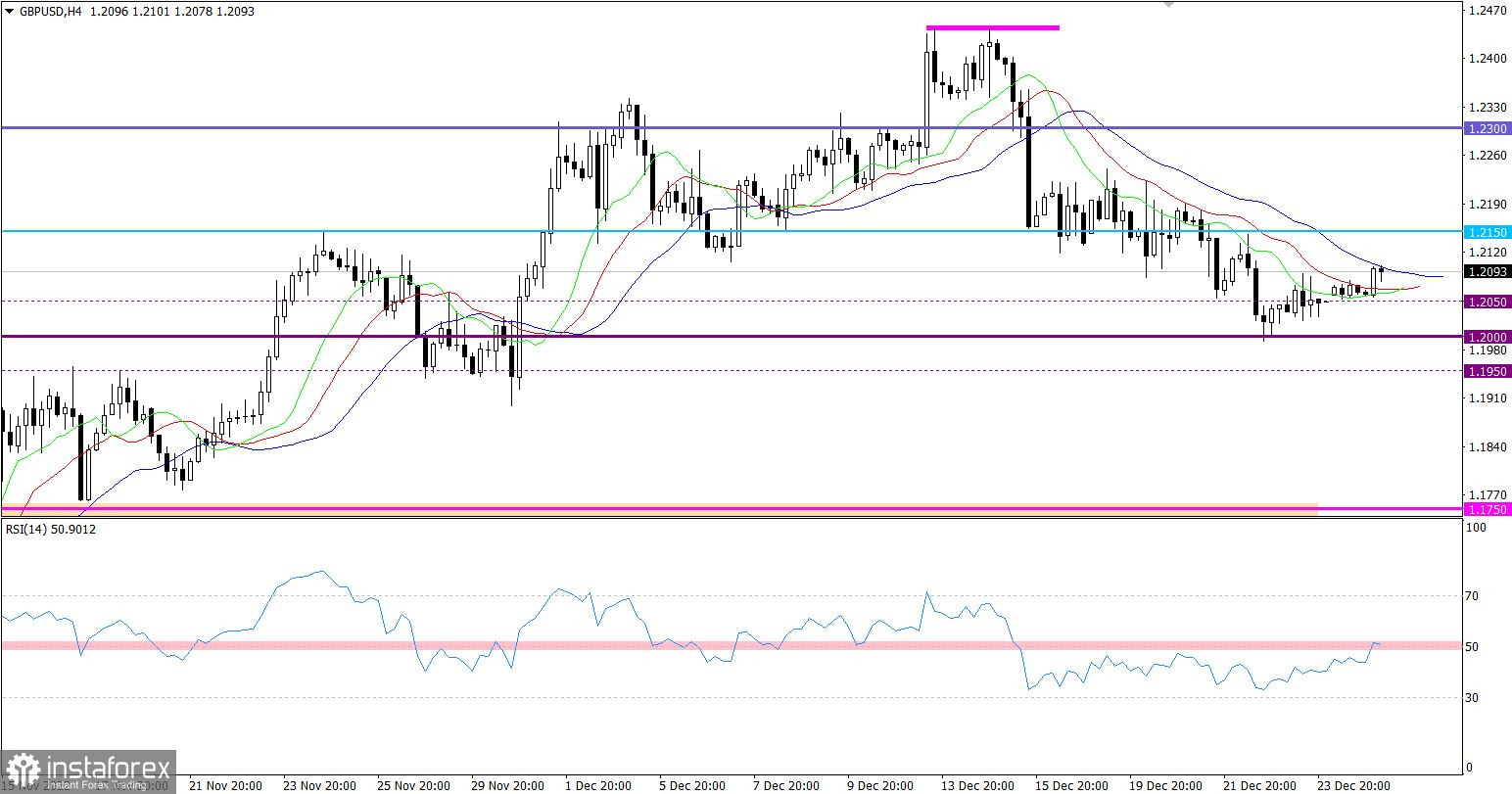Select the solid purple horizontal line at 1.2000
Viewport: 1512px width, 794px height.
point(732,336)
